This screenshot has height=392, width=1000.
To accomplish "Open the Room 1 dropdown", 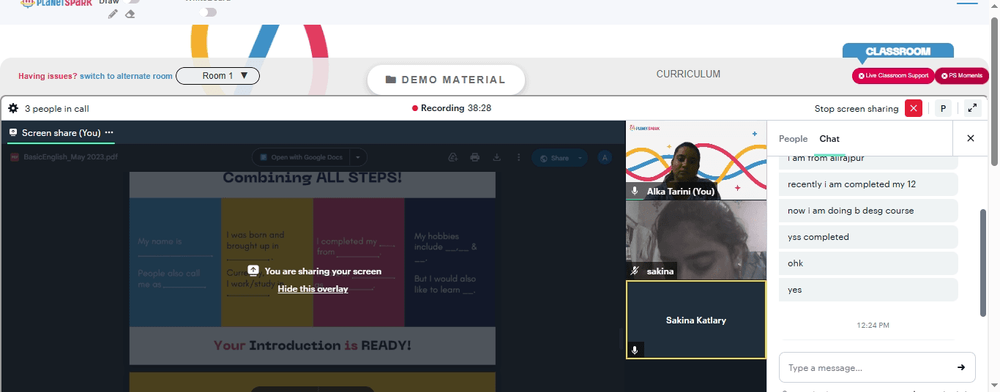I will [218, 76].
